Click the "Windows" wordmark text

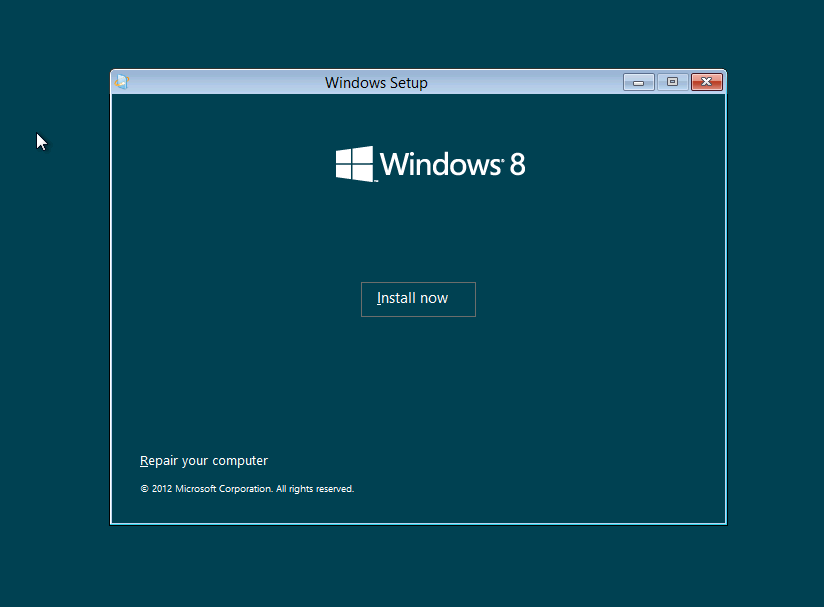click(440, 165)
